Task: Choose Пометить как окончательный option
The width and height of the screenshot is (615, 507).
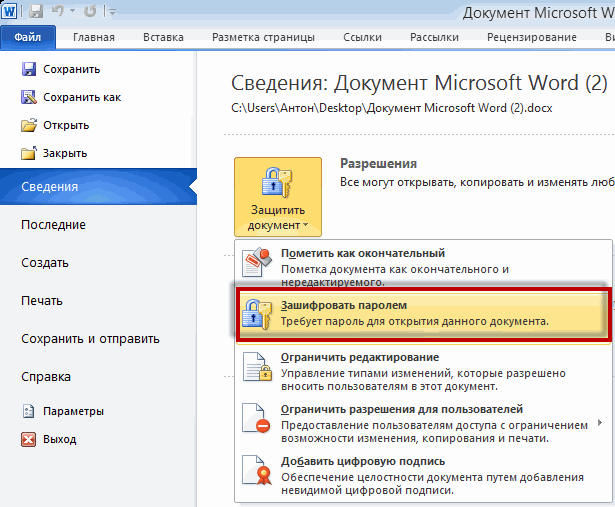Action: [x=424, y=267]
